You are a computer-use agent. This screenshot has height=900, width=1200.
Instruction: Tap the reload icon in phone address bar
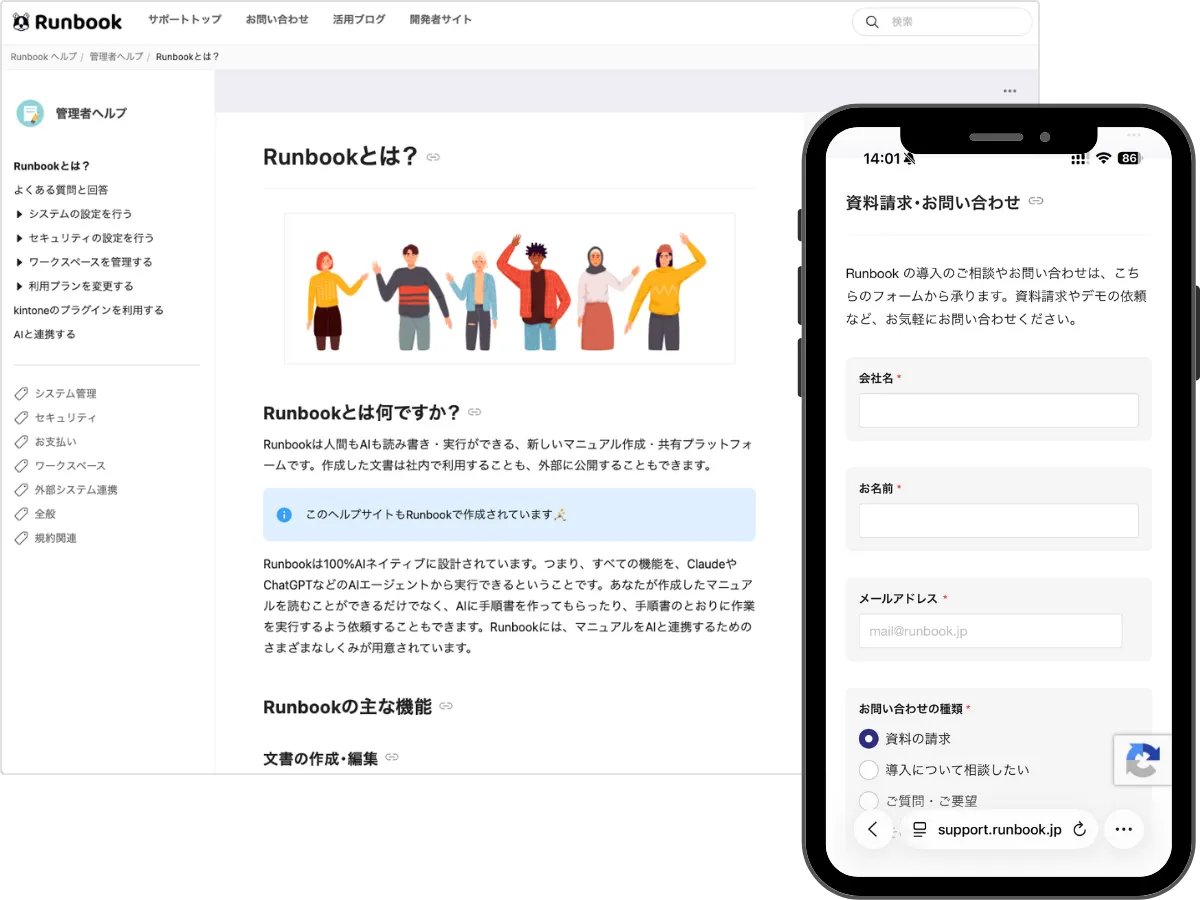(1079, 829)
